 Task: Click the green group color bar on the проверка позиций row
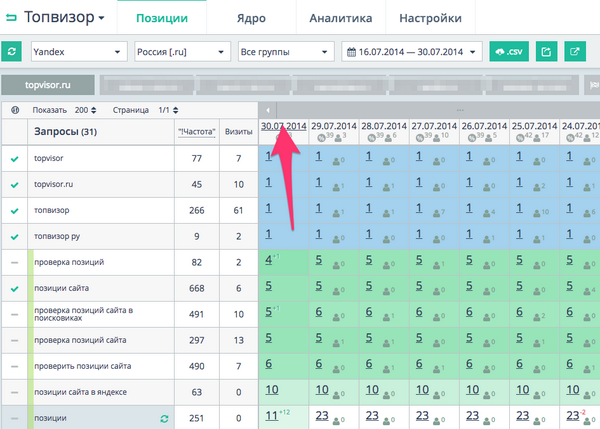(31, 263)
